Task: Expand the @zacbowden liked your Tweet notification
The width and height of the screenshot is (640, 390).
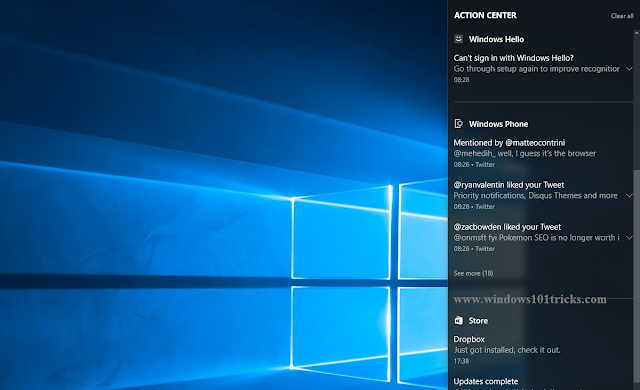Action: point(629,237)
